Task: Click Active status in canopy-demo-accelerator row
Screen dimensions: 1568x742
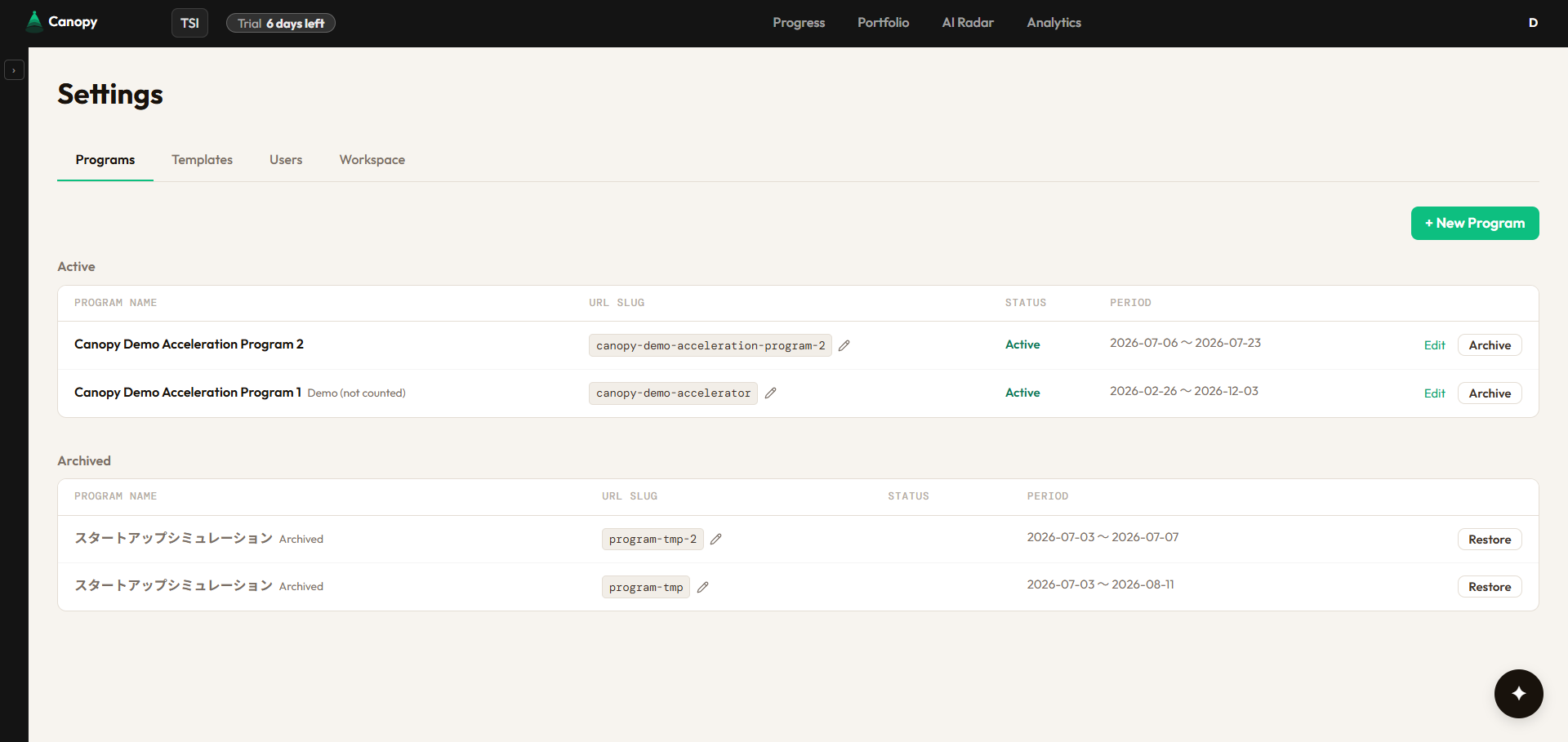Action: 1022,393
